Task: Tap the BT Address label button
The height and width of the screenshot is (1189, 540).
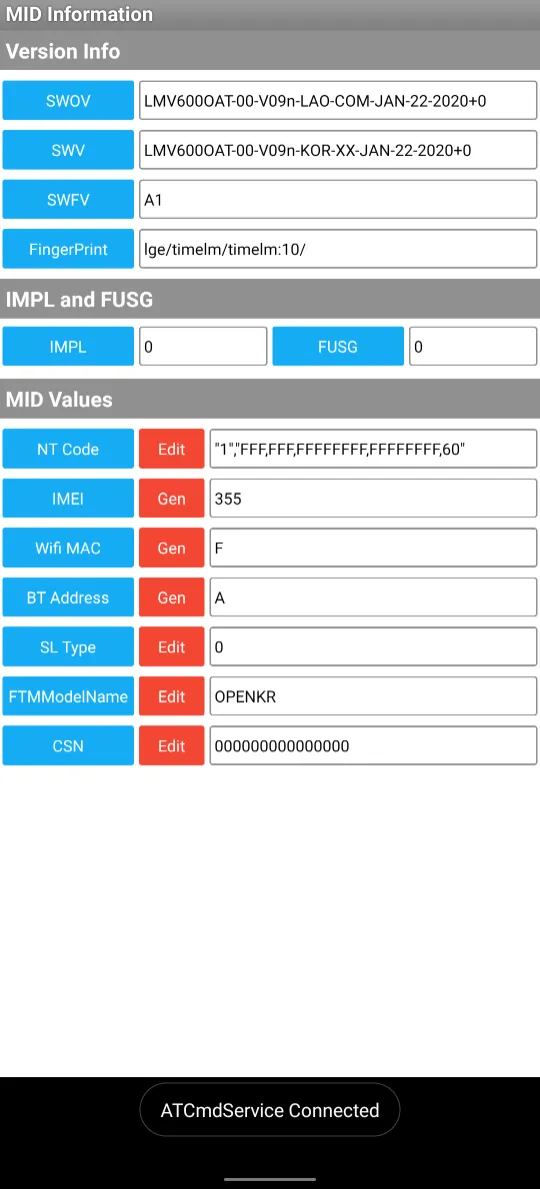Action: click(68, 598)
